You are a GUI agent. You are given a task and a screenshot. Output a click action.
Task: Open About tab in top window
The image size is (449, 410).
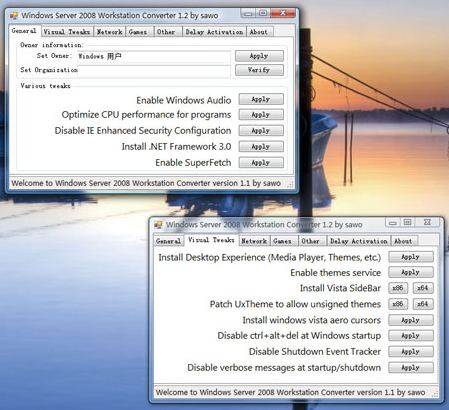point(259,32)
